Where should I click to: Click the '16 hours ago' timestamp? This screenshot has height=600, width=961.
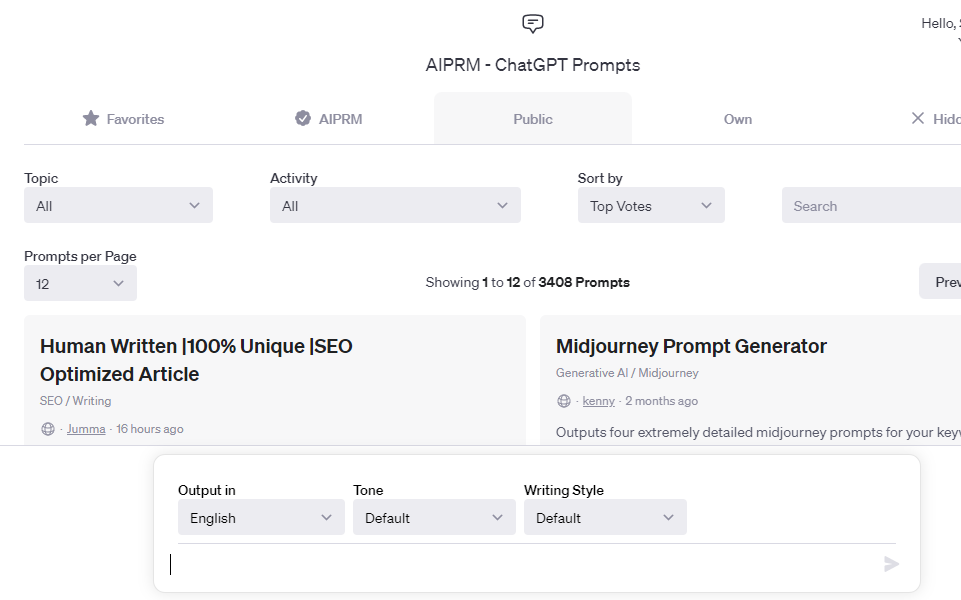[150, 429]
